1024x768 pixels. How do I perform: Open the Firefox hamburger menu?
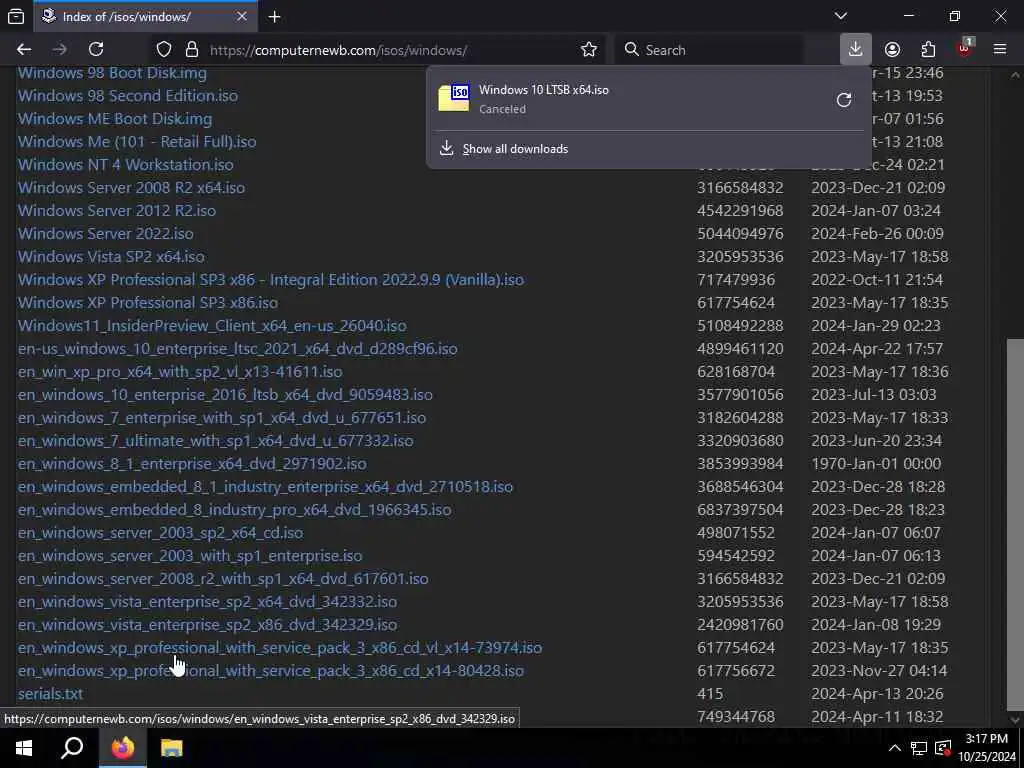pyautogui.click(x=1000, y=50)
